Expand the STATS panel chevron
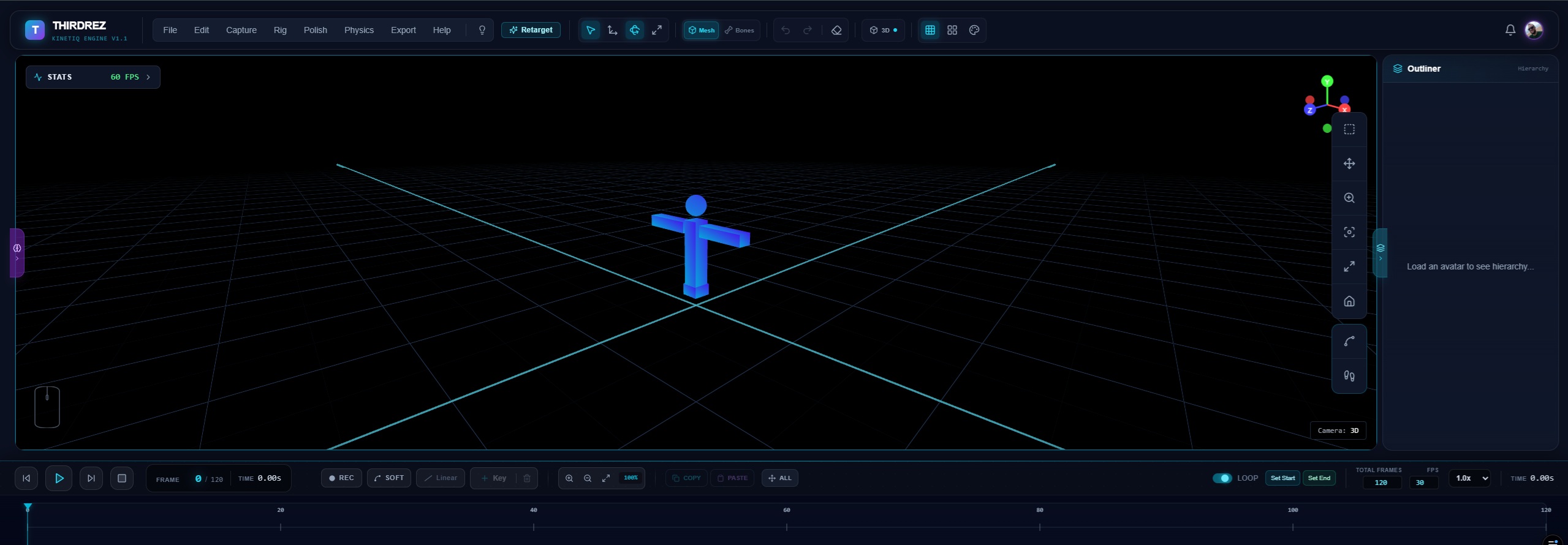 148,77
